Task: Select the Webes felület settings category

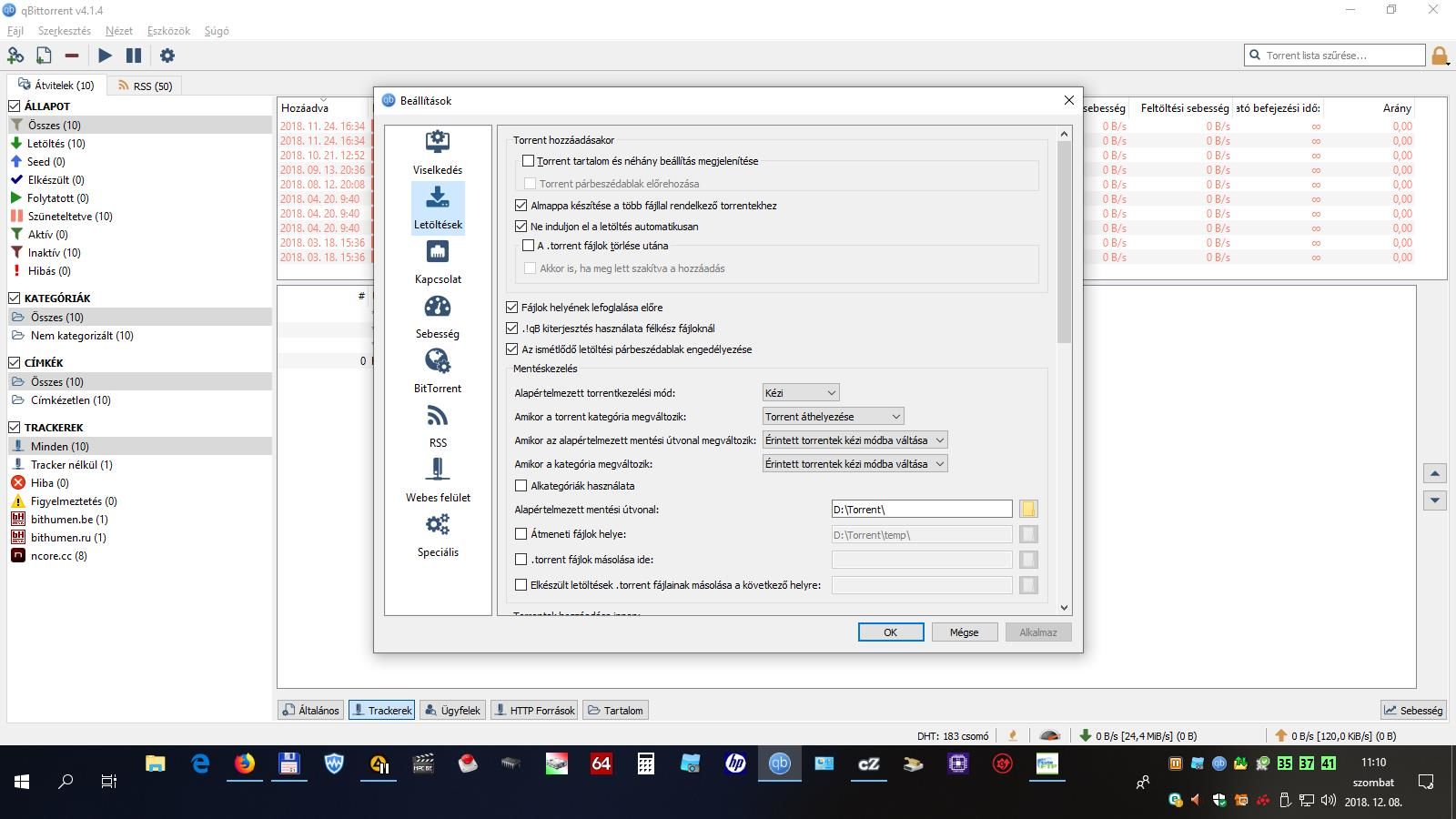Action: [x=438, y=480]
